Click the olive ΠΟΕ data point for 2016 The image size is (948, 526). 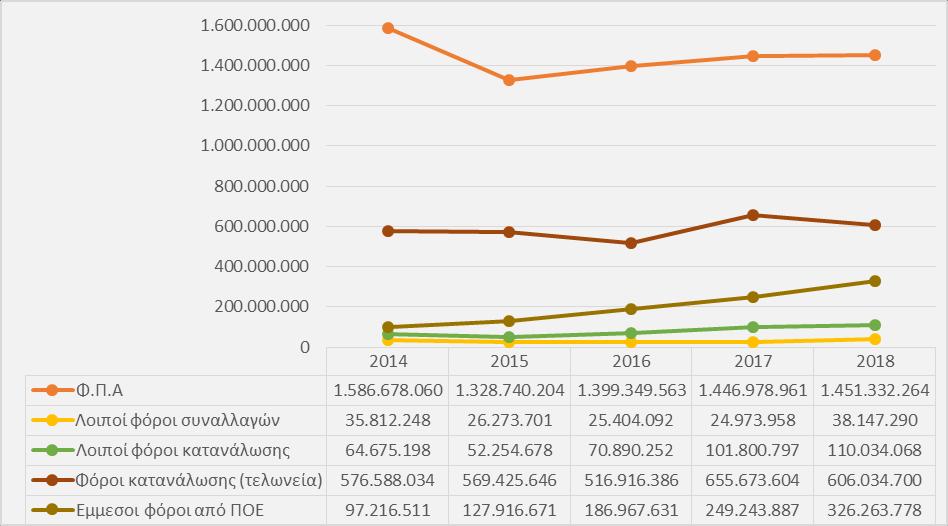click(631, 309)
